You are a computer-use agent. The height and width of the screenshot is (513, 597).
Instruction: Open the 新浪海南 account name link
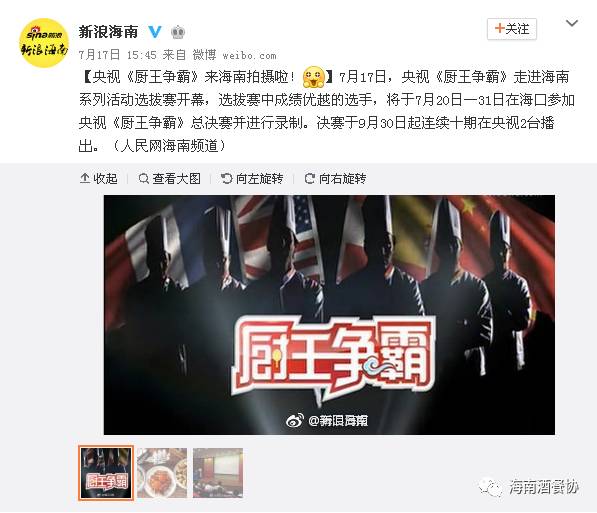108,32
